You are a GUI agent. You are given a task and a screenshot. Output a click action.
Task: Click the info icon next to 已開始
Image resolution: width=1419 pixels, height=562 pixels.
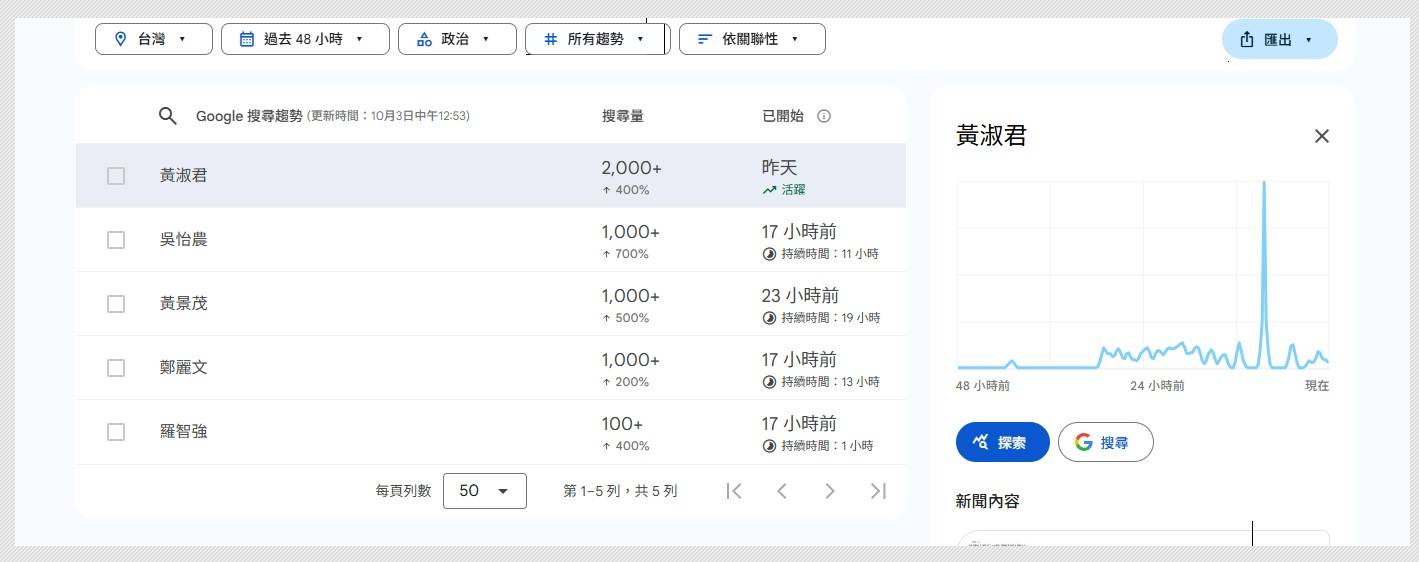point(824,116)
